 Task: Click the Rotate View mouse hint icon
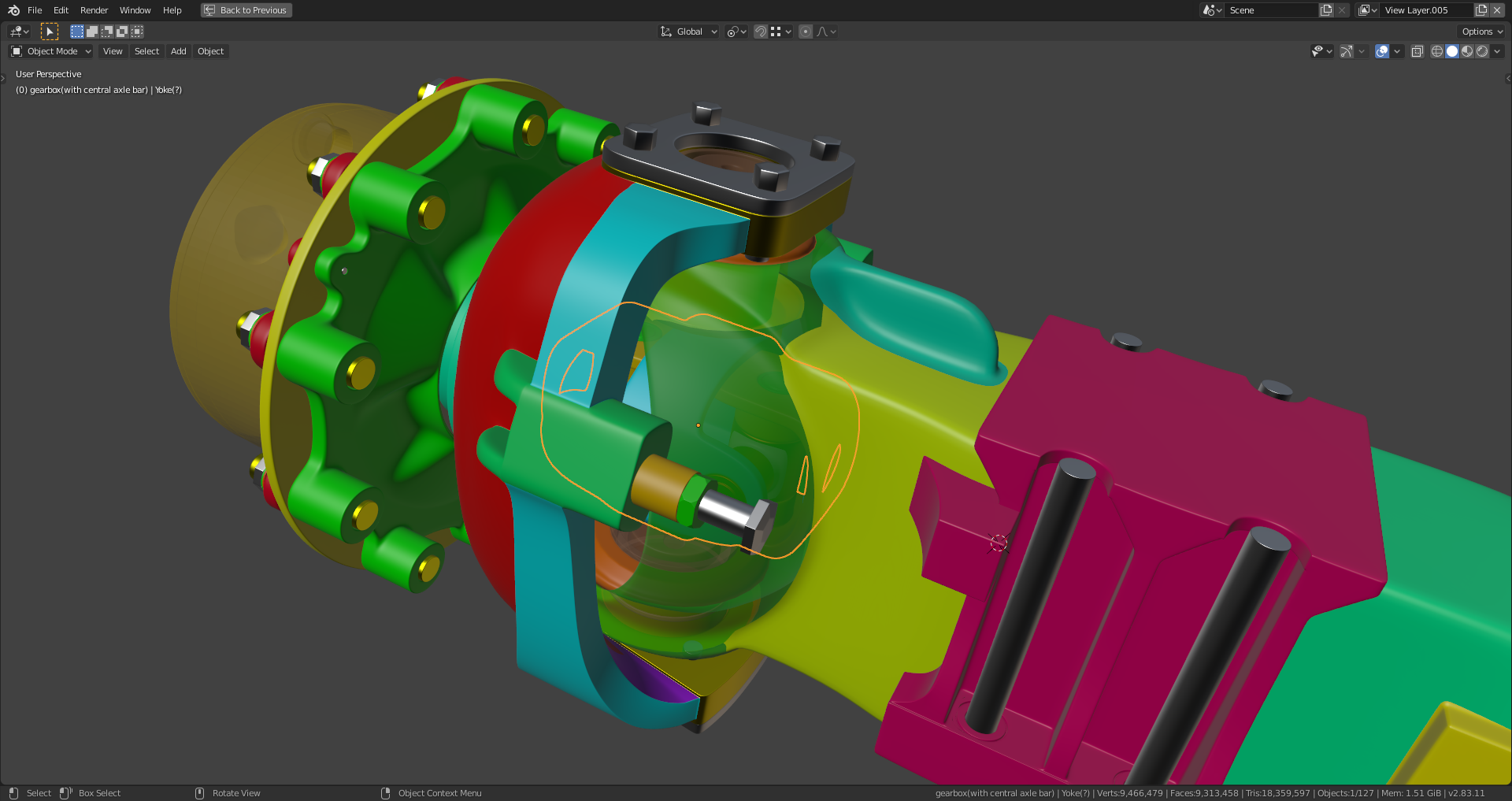199,793
